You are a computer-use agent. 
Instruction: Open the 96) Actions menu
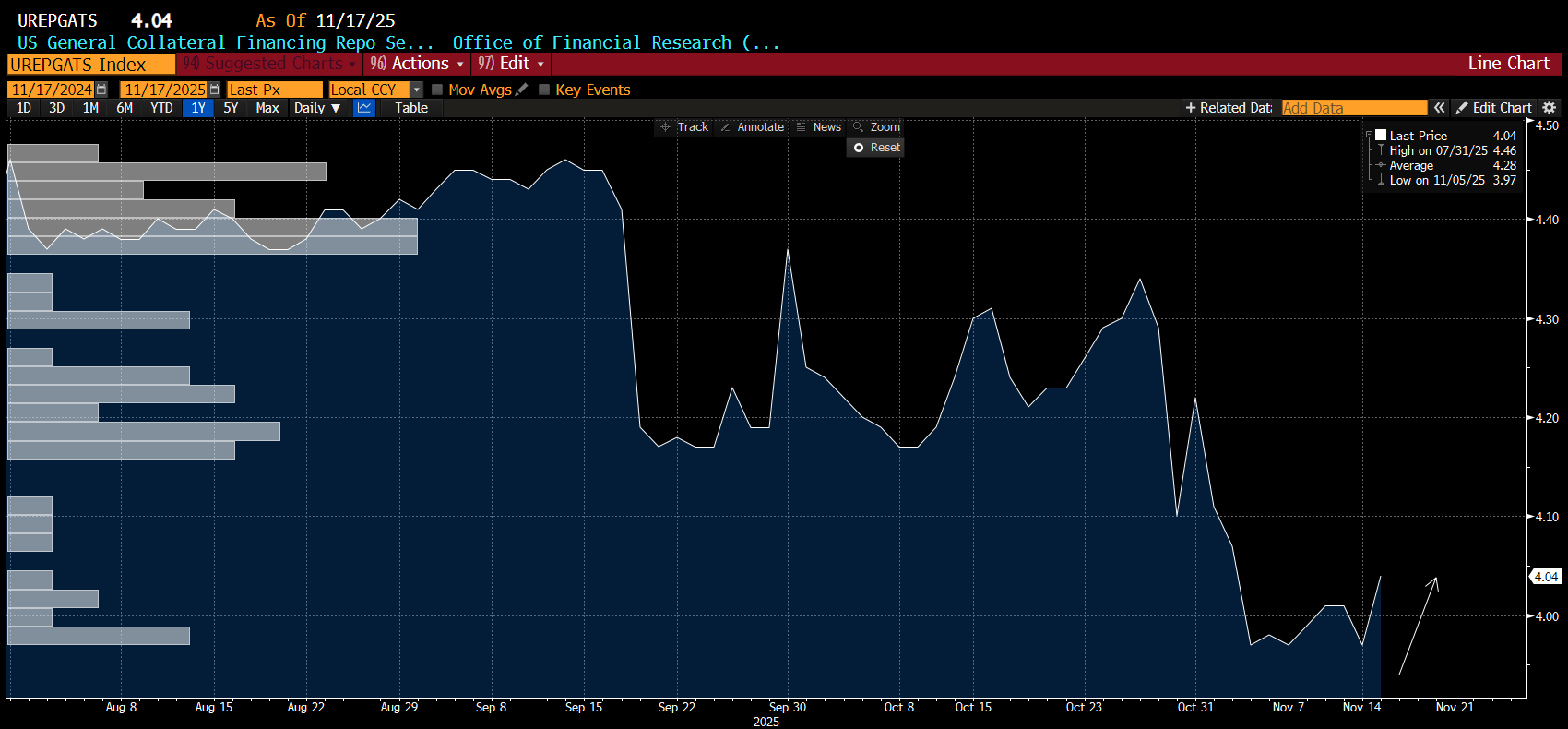click(417, 64)
